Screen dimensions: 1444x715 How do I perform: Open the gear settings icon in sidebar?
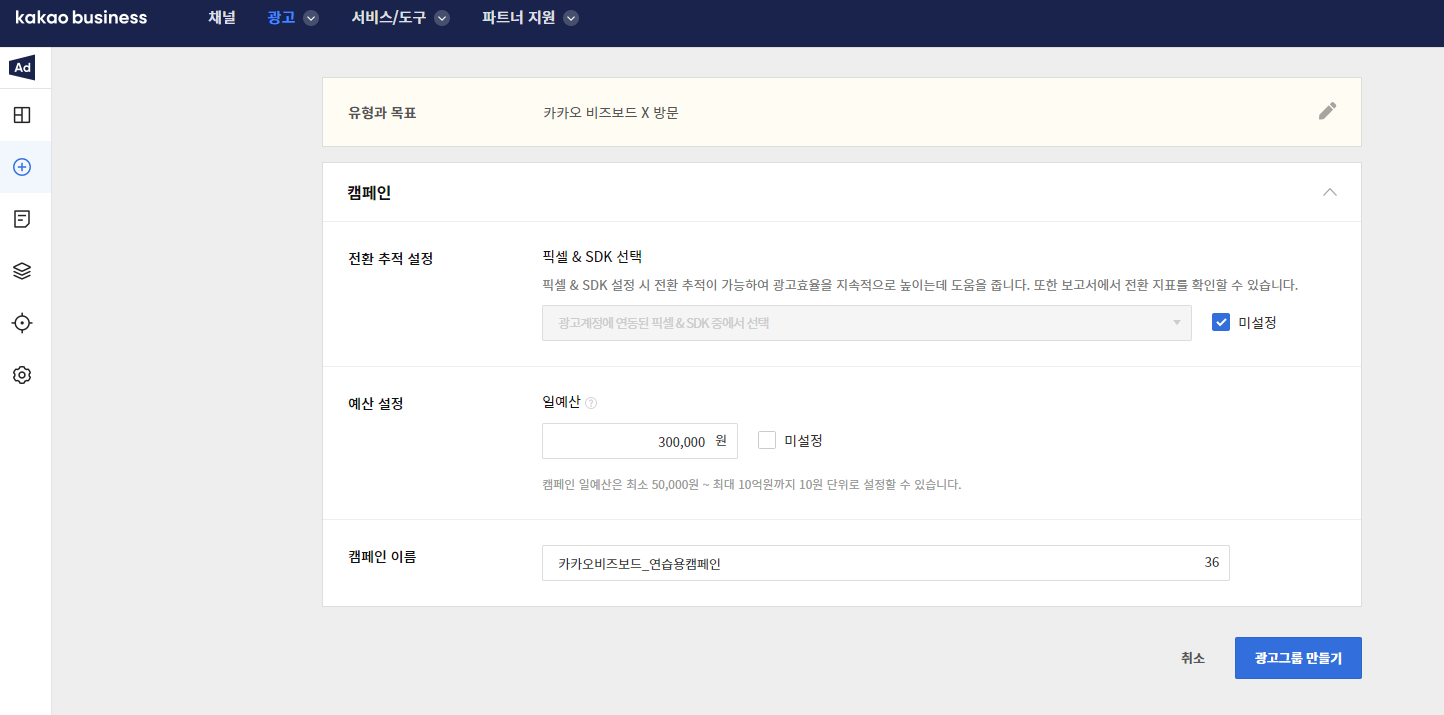click(x=22, y=375)
